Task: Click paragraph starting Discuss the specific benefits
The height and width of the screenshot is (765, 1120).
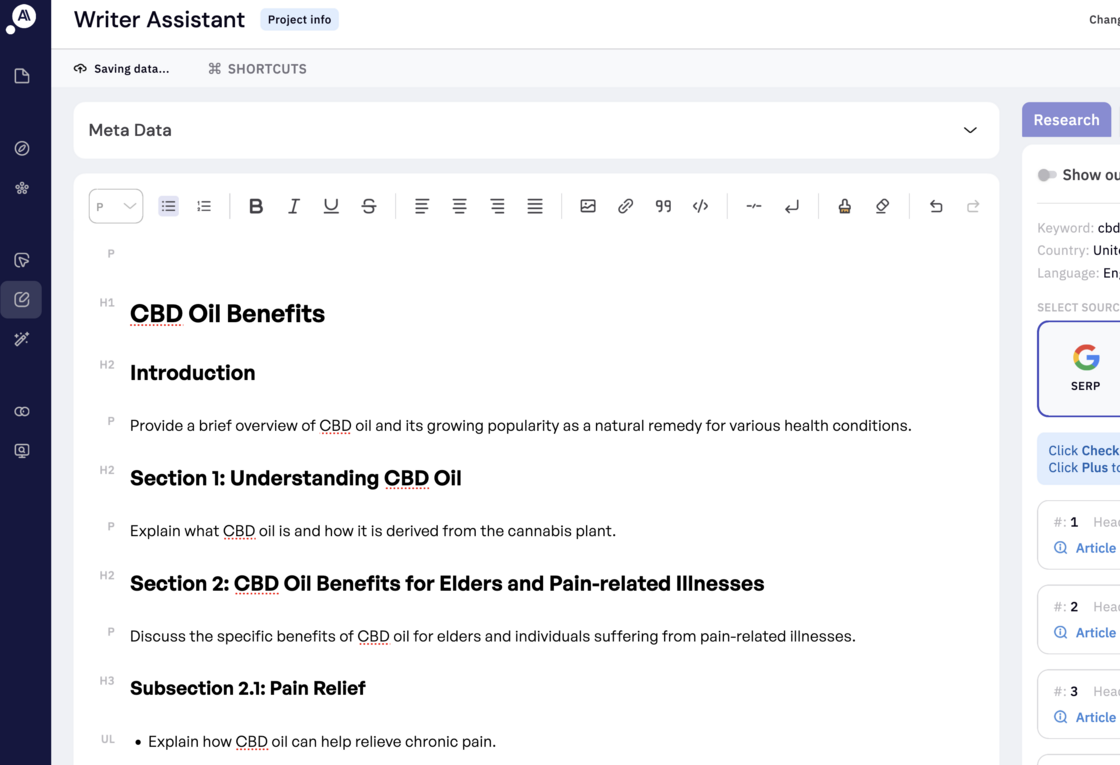Action: tap(493, 636)
